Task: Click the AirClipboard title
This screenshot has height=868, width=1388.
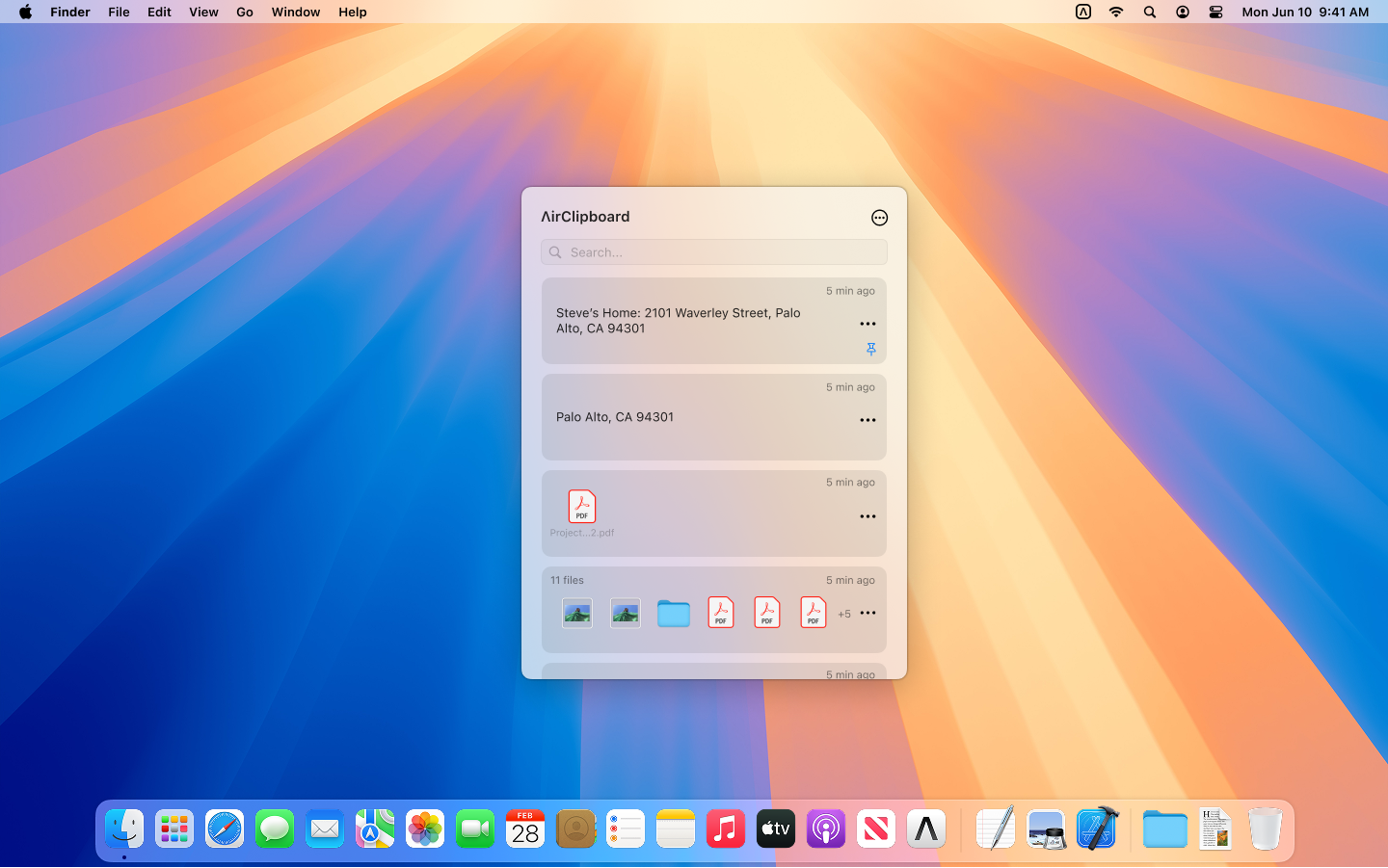Action: [x=585, y=217]
